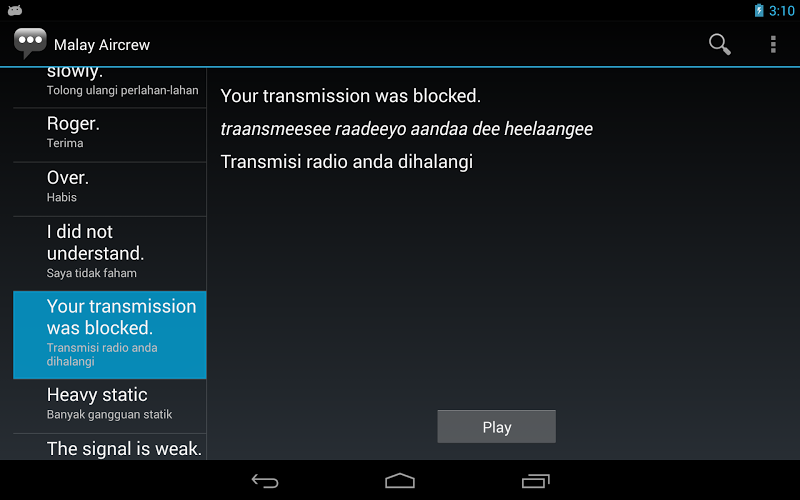Open the recent apps navigation icon
This screenshot has width=800, height=500.
535,481
